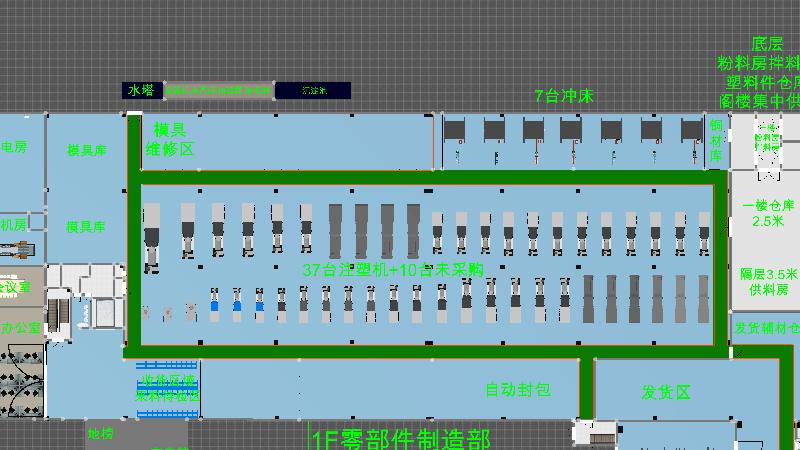Viewport: 800px width, 450px height.
Task: Select the rightmost large gray machine in bottom row
Action: click(x=705, y=298)
